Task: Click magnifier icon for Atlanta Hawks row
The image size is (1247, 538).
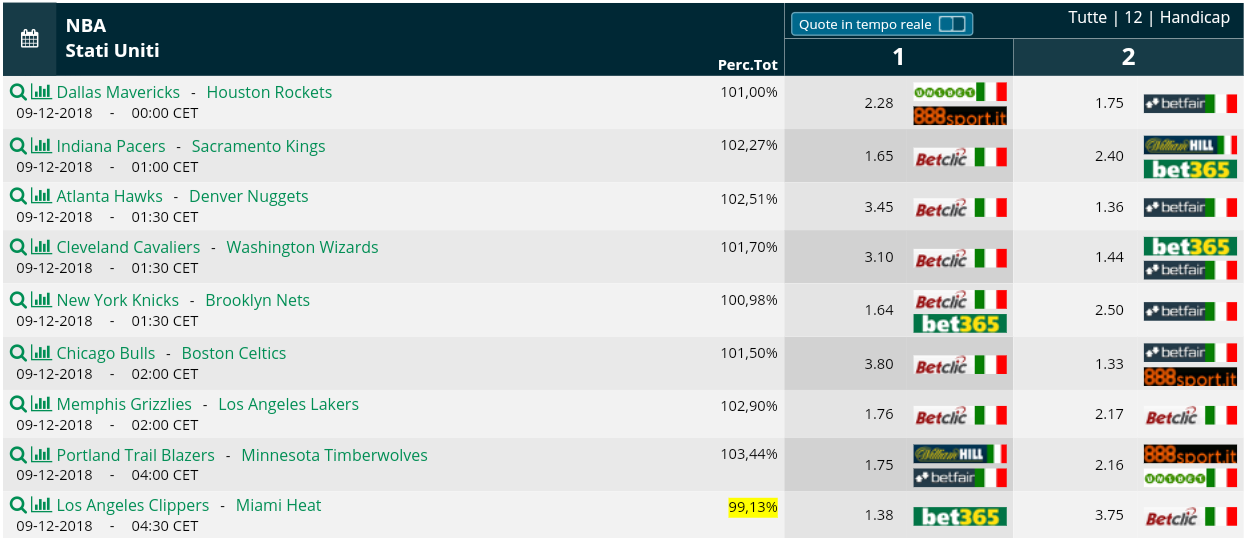Action: [18, 196]
